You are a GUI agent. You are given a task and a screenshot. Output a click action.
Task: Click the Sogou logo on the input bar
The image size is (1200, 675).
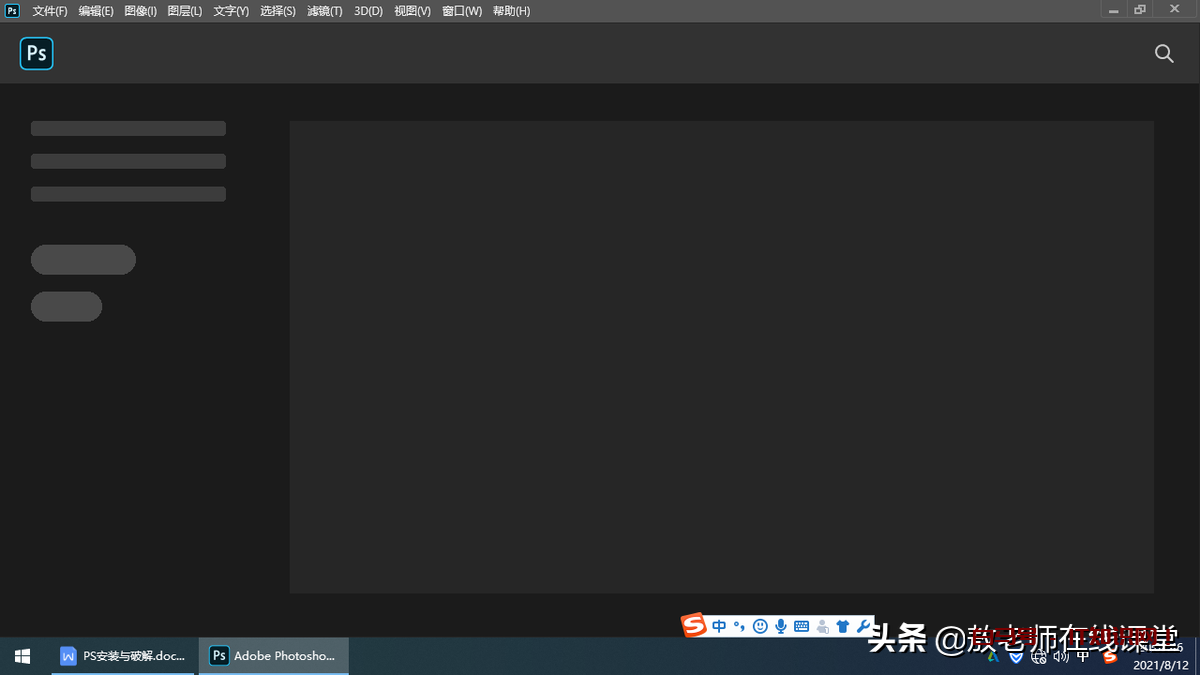pos(694,626)
